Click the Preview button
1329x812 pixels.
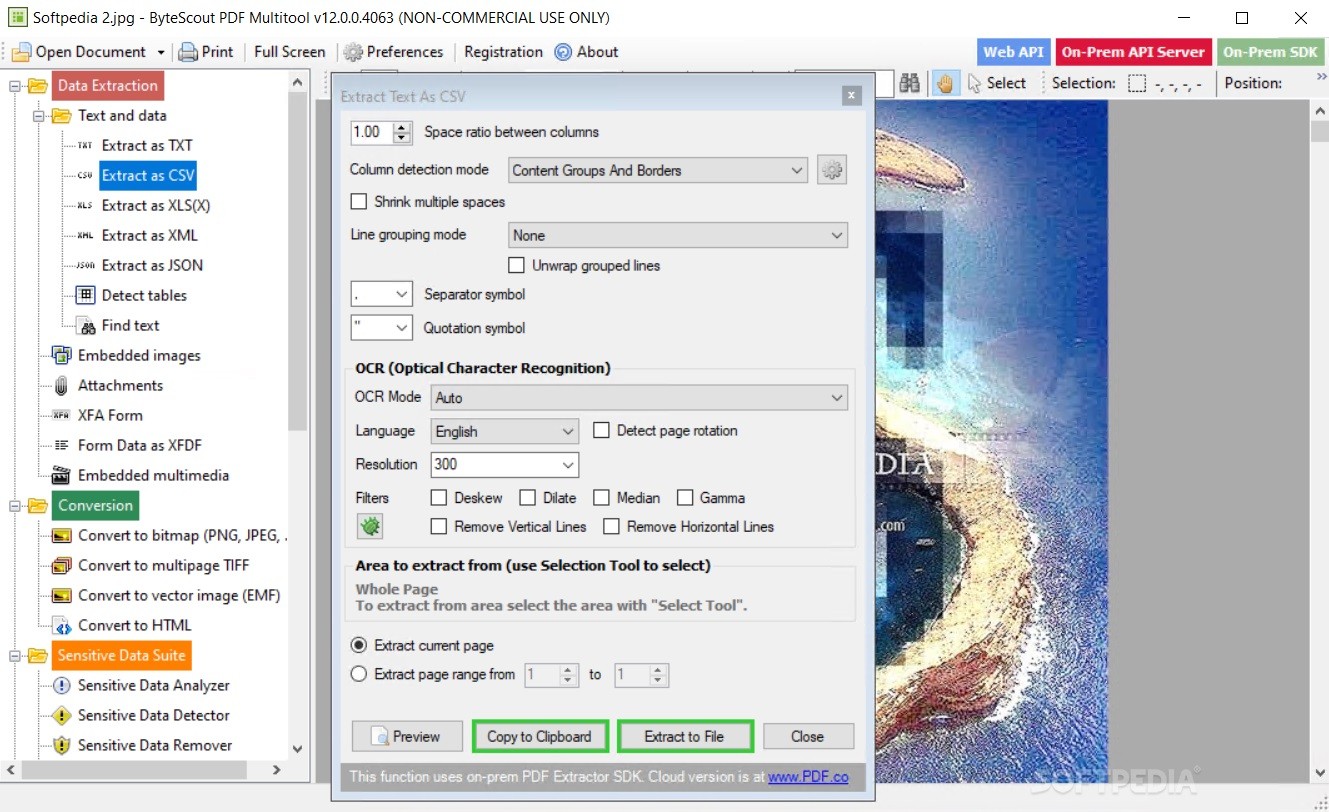pos(407,737)
